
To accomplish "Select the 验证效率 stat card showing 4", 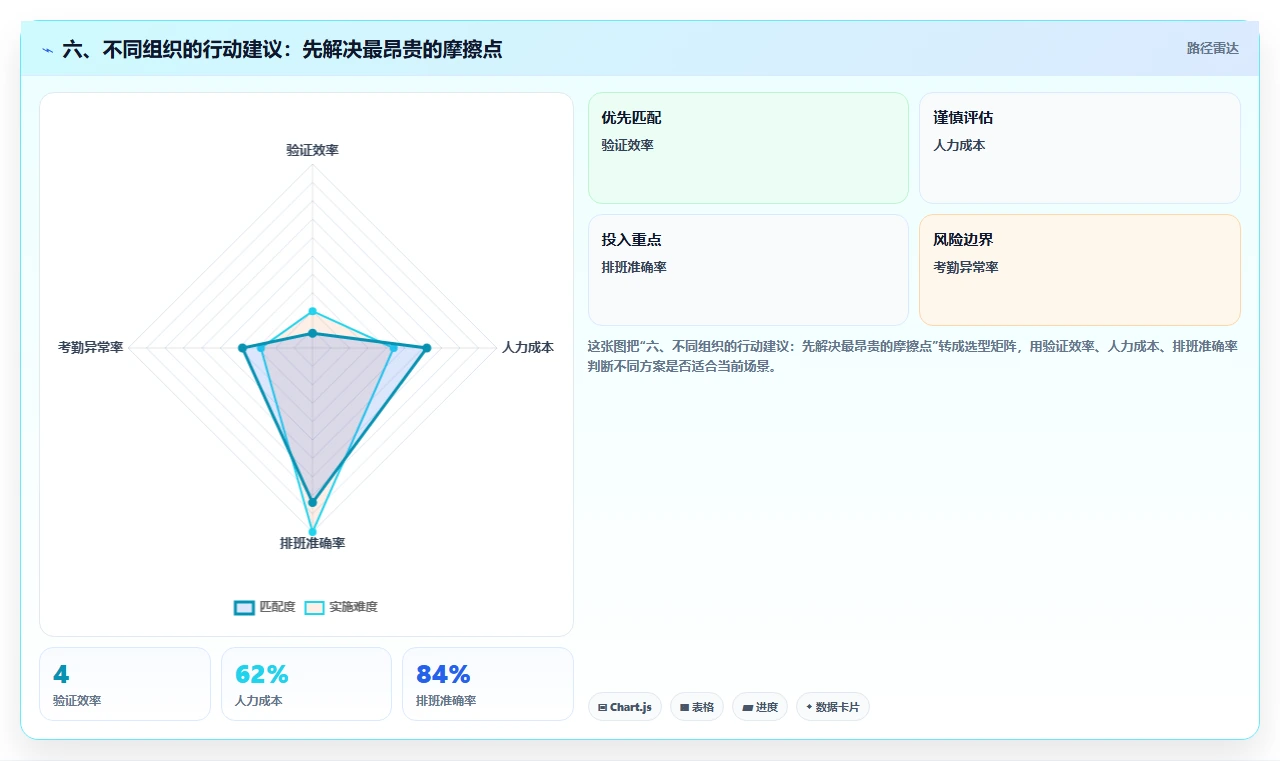I will (125, 684).
